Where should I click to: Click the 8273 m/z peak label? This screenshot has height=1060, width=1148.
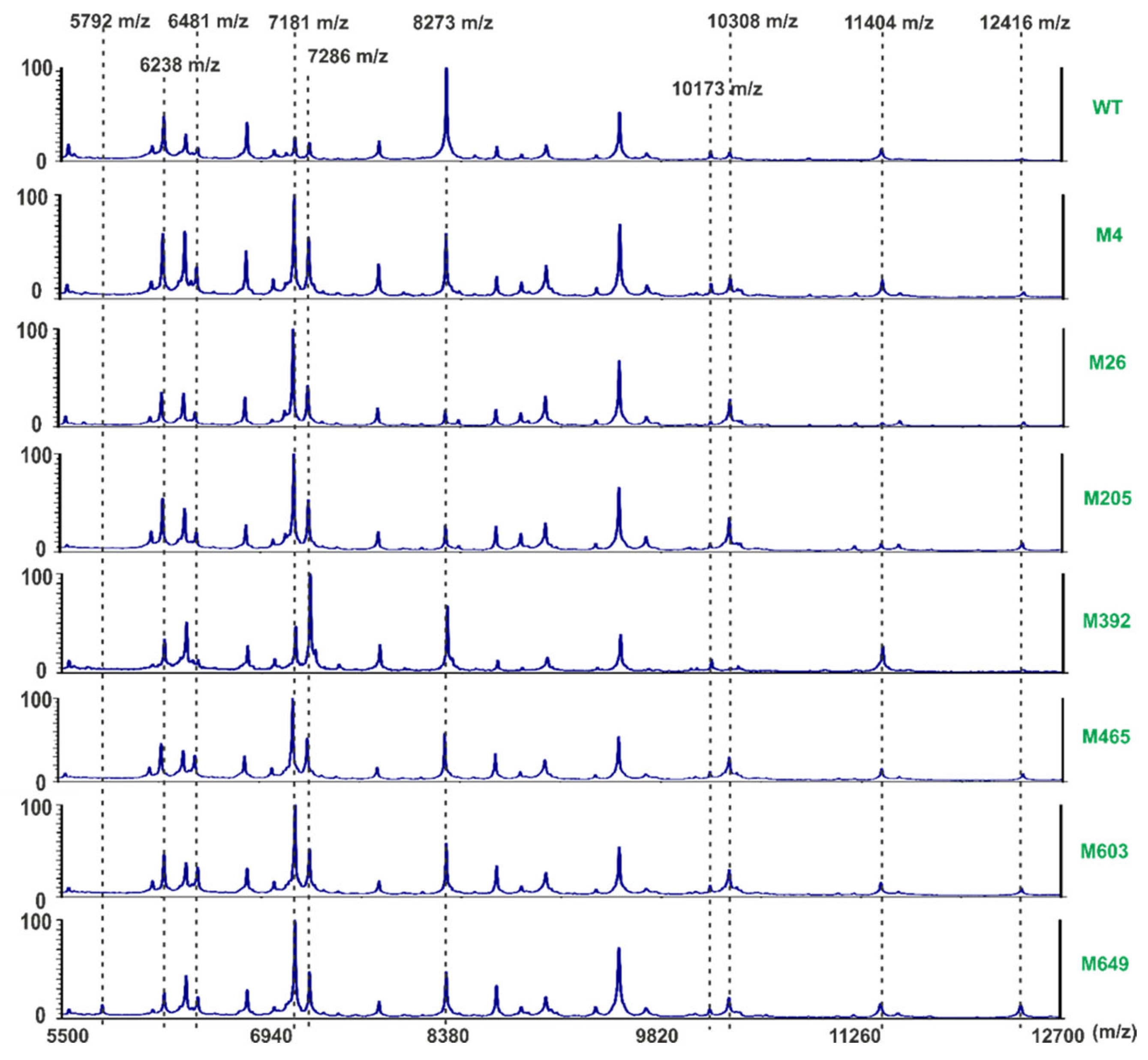tap(453, 23)
